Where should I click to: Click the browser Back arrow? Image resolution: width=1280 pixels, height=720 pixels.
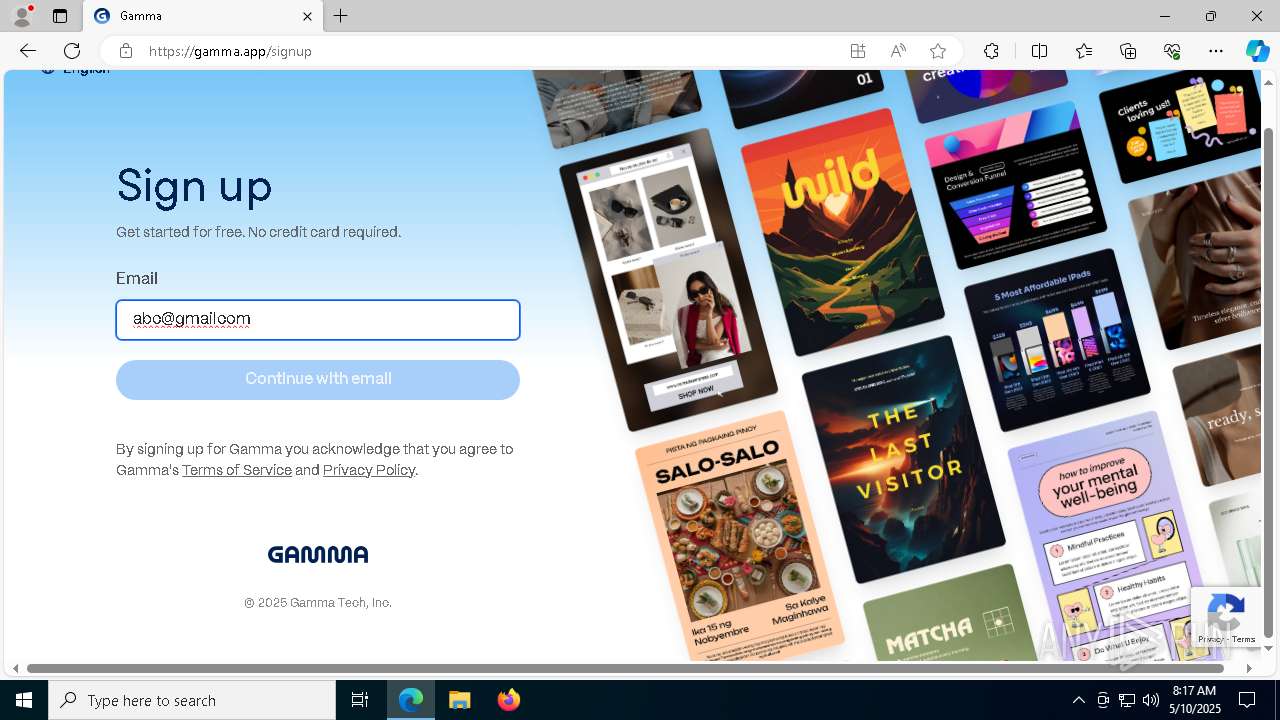[x=28, y=51]
